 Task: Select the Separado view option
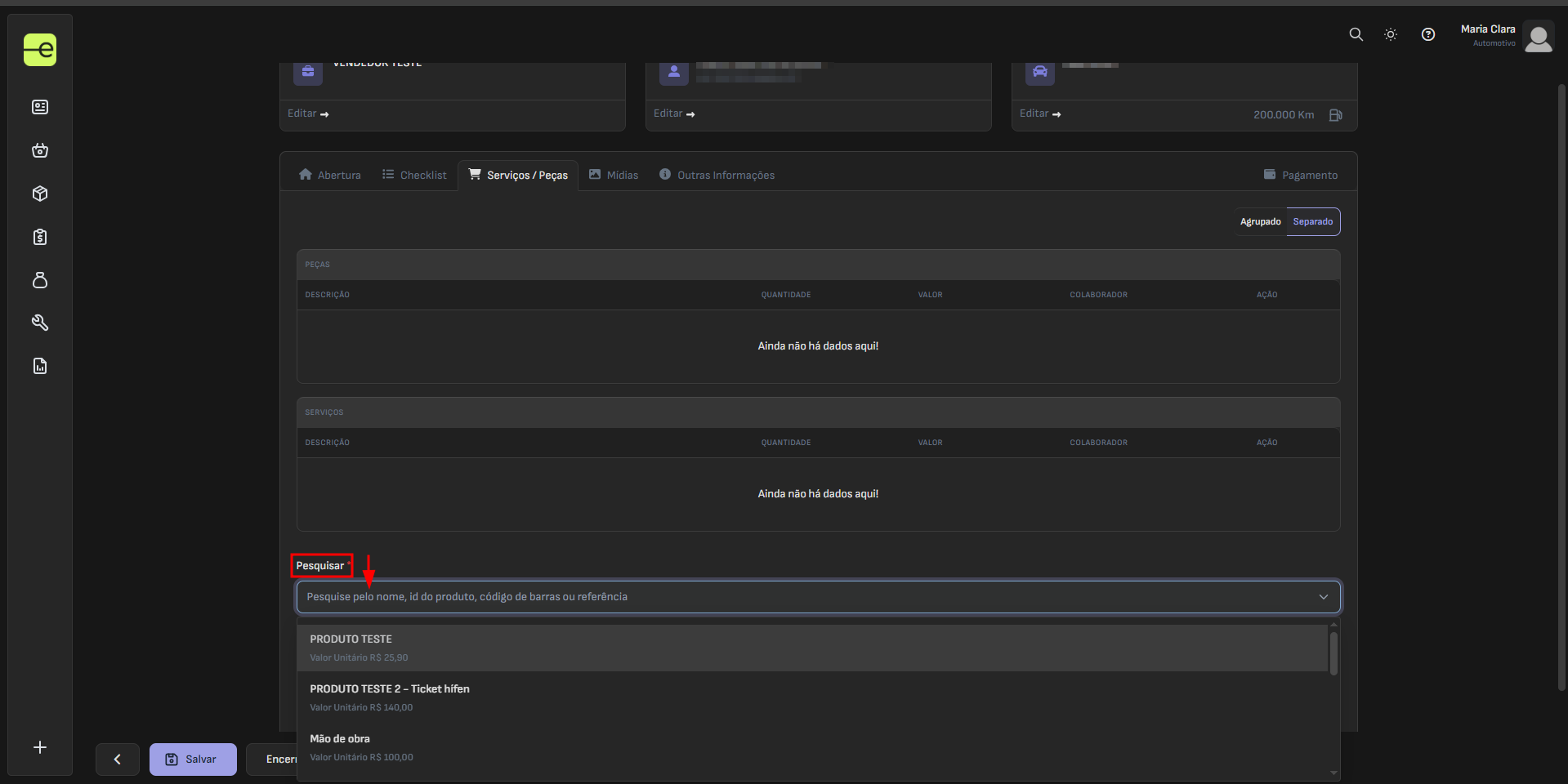point(1312,222)
